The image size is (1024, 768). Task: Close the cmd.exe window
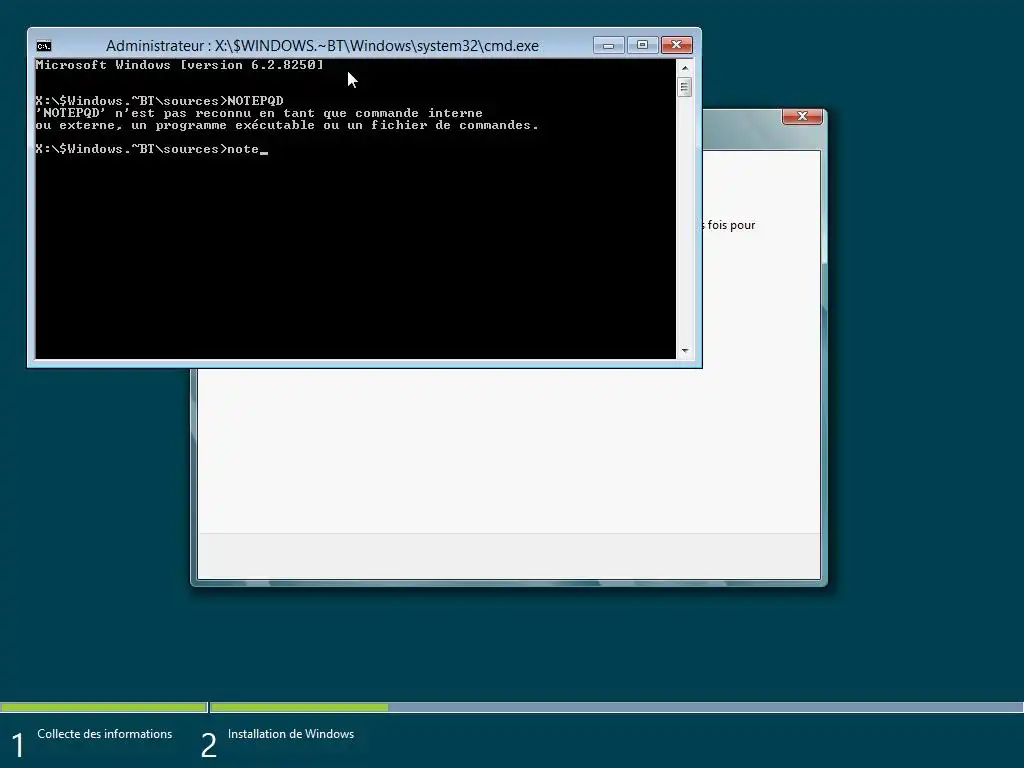pyautogui.click(x=677, y=45)
